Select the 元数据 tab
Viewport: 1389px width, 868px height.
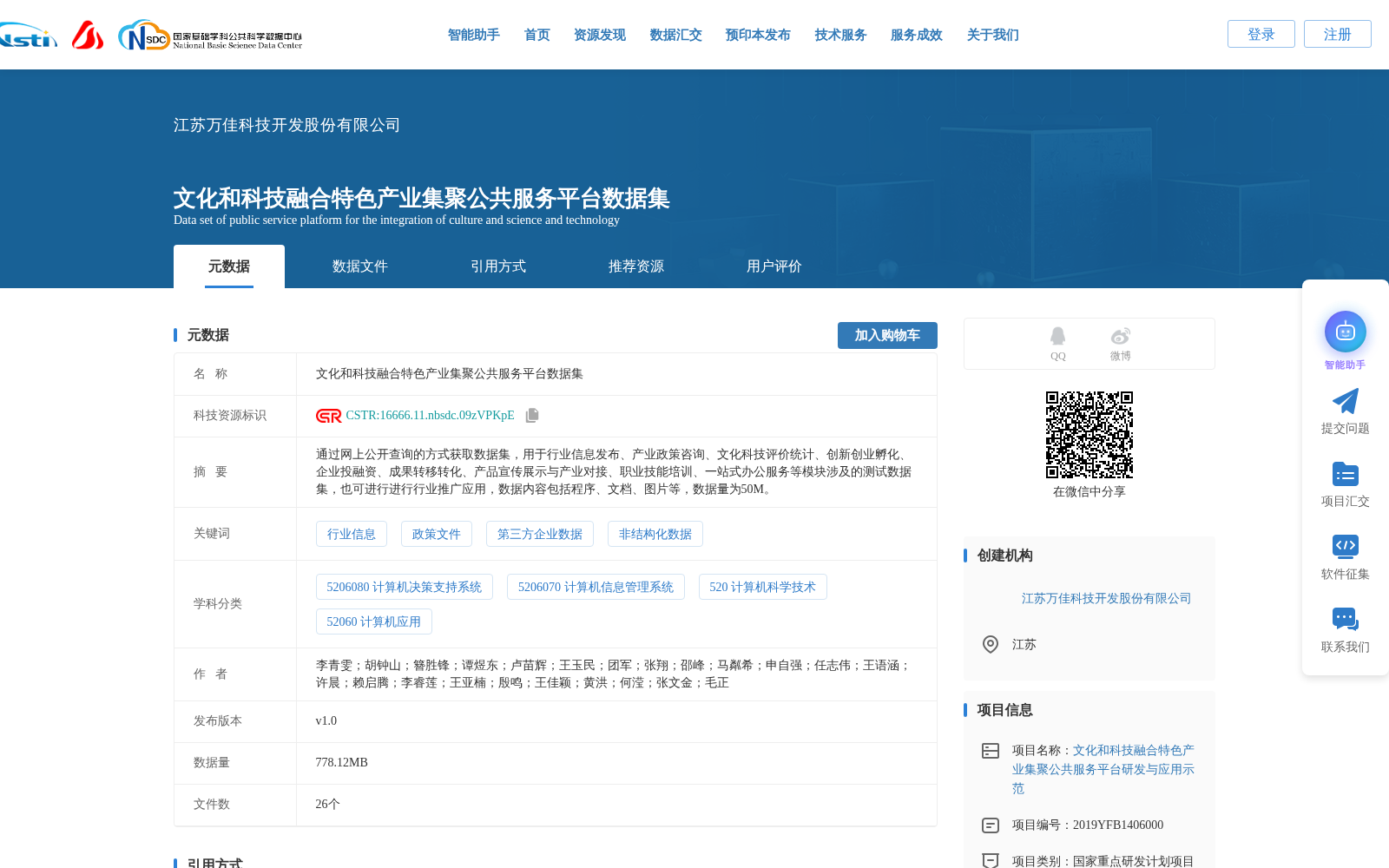click(229, 266)
